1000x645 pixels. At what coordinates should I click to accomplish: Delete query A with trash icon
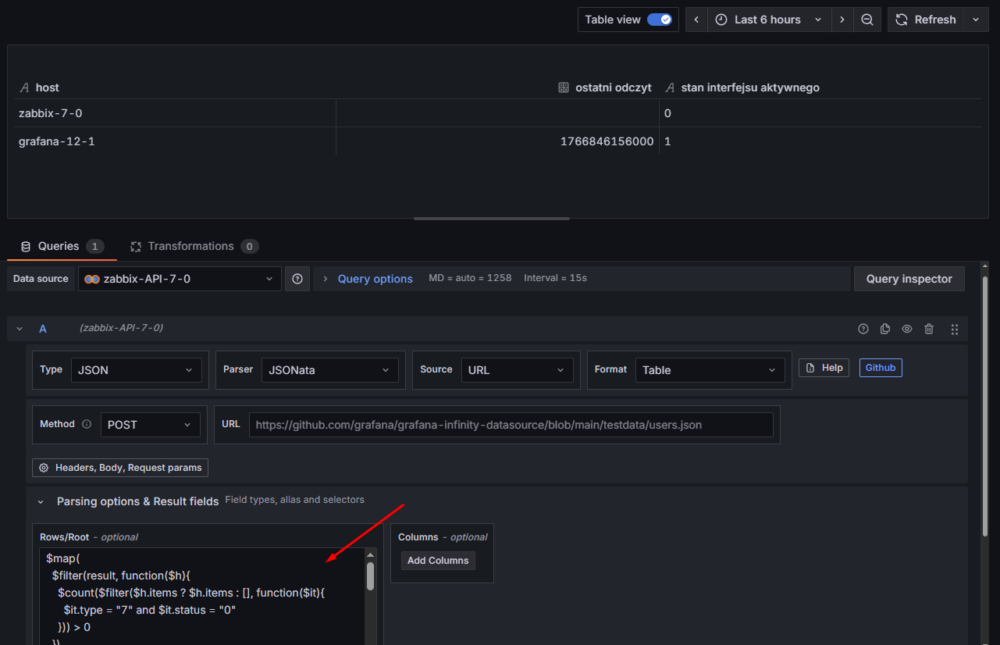[x=929, y=329]
